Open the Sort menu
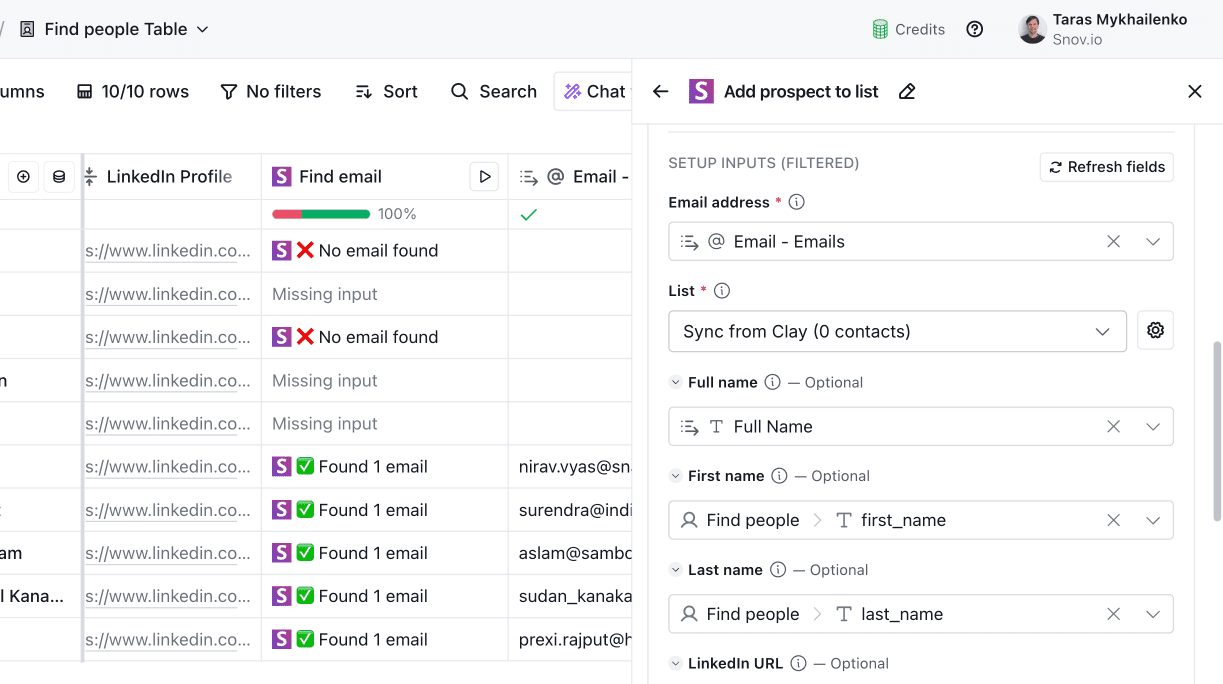The height and width of the screenshot is (684, 1223). [386, 92]
